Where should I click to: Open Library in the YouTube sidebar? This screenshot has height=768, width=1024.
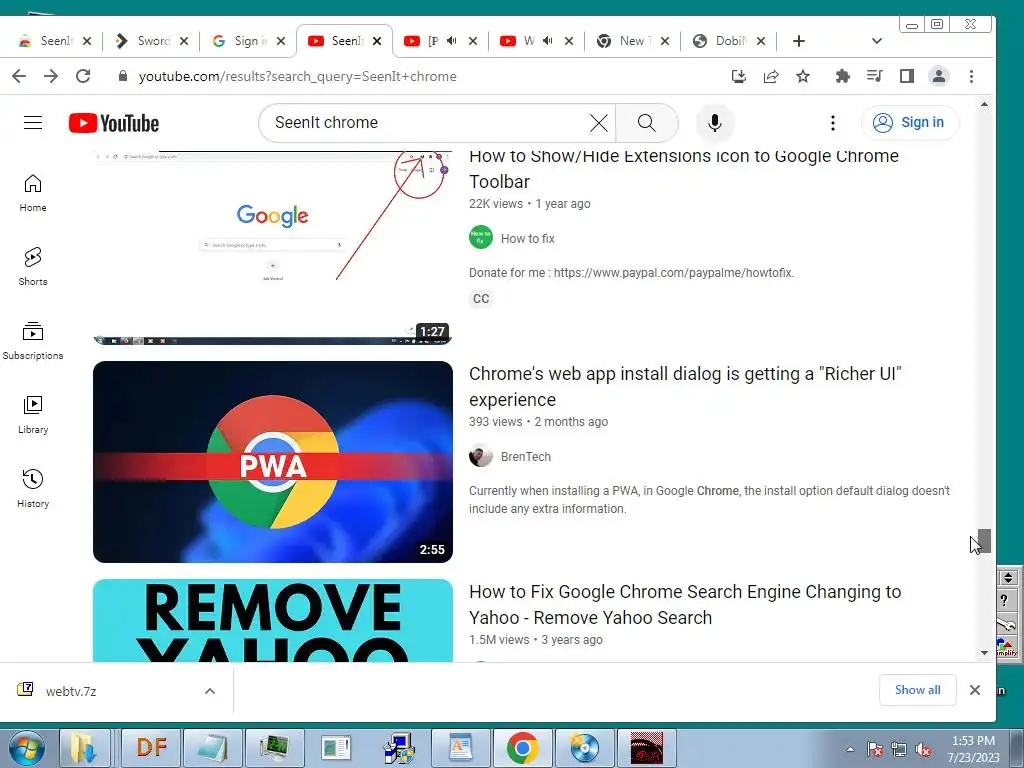tap(33, 415)
